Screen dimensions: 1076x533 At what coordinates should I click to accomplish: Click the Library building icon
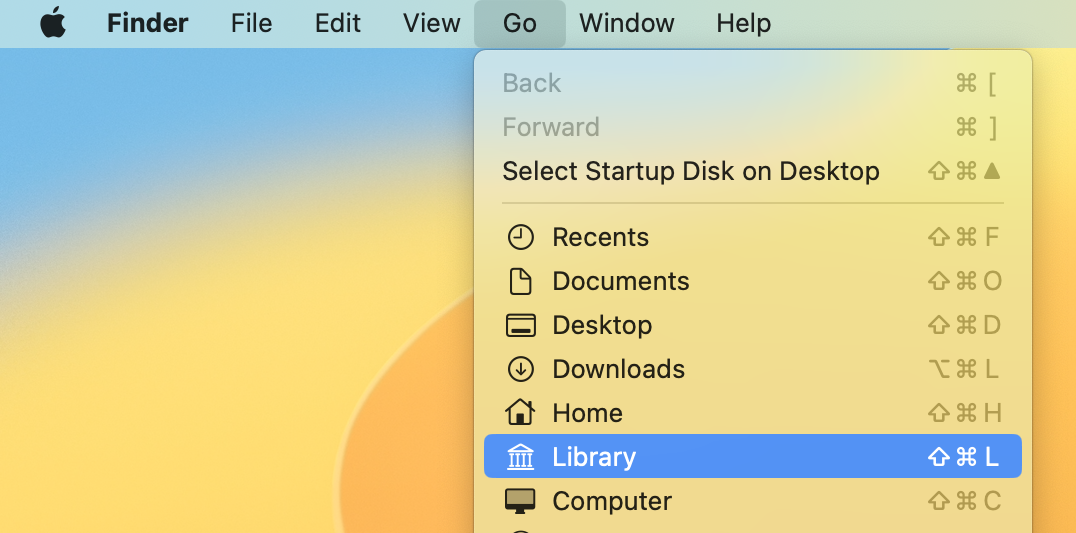click(x=521, y=457)
